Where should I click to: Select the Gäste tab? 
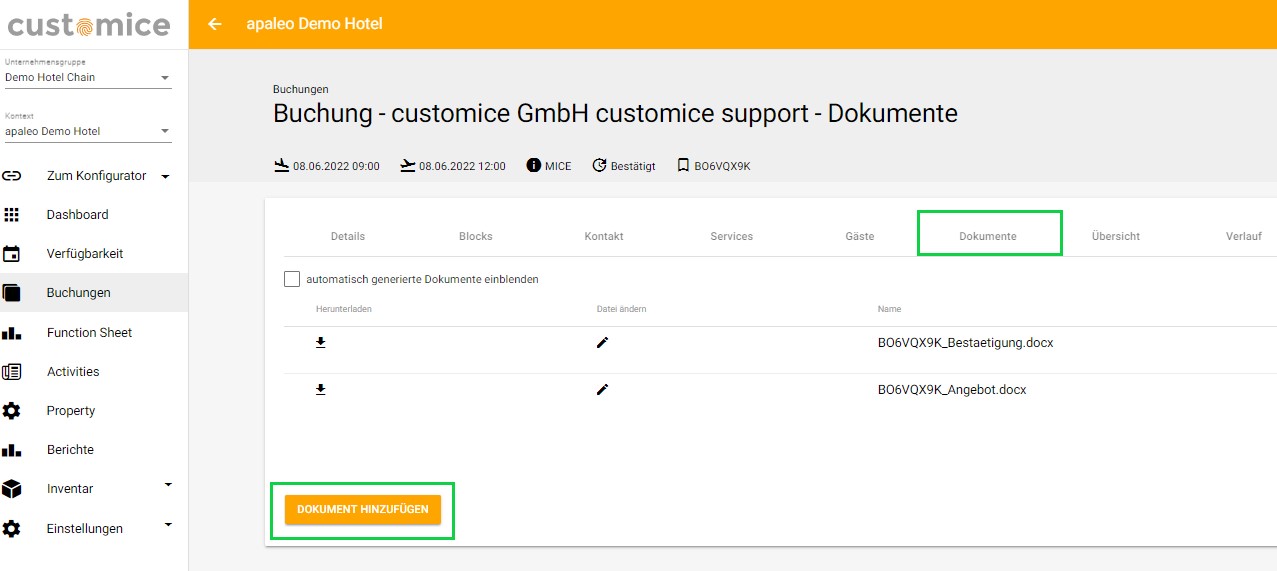point(860,236)
